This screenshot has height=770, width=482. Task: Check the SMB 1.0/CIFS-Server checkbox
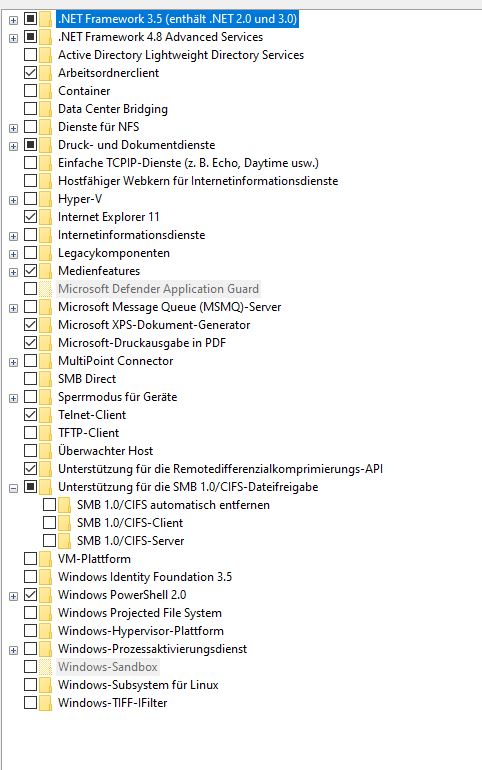49,541
